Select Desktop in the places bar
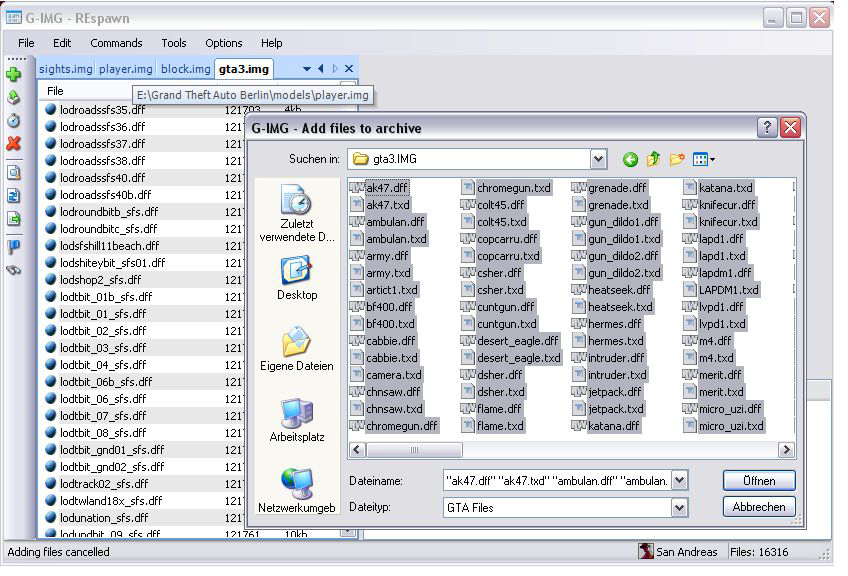Screen dimensions: 848x576 (296, 279)
